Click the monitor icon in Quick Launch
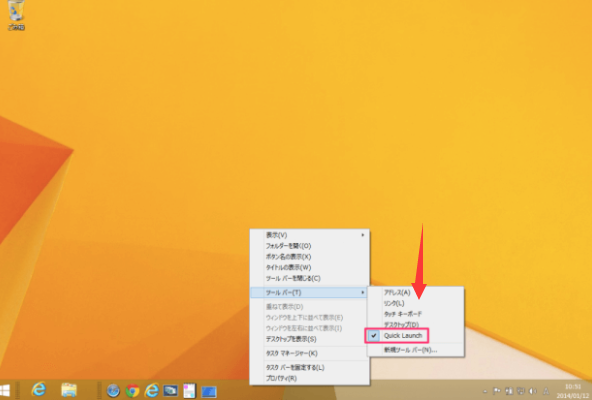The image size is (592, 400). pyautogui.click(x=171, y=391)
